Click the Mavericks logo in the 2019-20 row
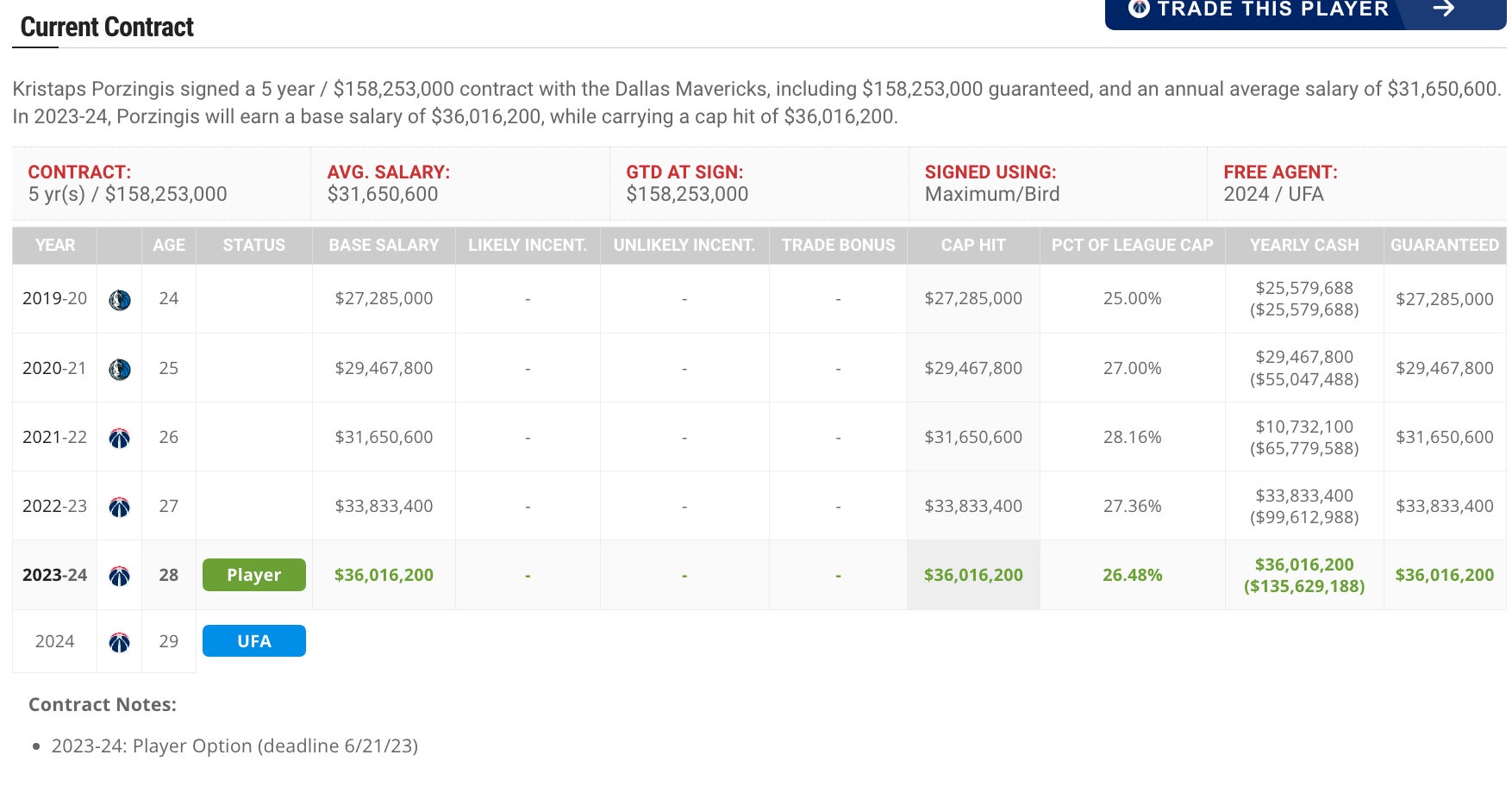 coord(120,300)
